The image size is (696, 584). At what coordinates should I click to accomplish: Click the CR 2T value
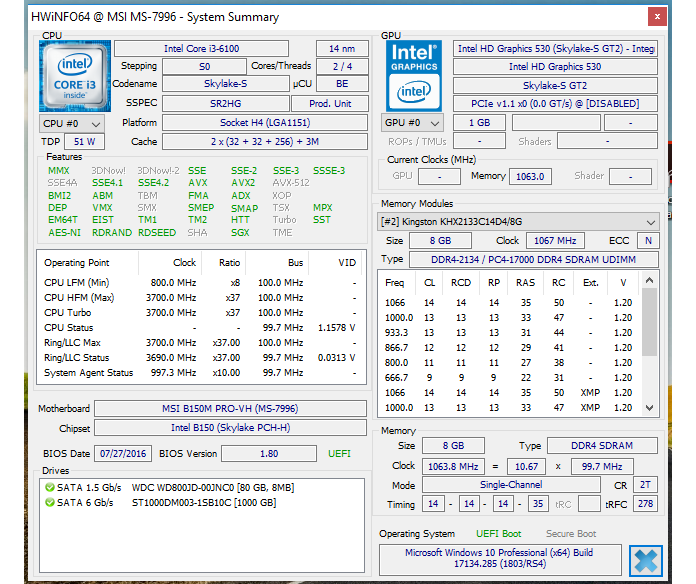point(645,485)
